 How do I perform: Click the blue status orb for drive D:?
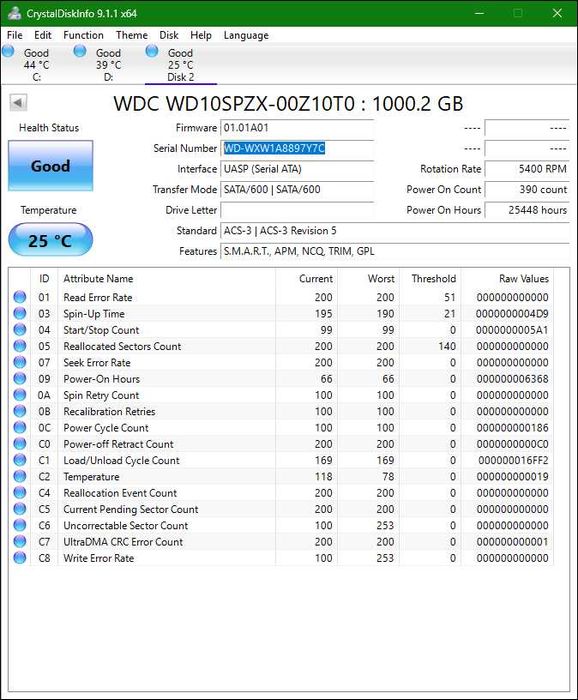[80, 51]
